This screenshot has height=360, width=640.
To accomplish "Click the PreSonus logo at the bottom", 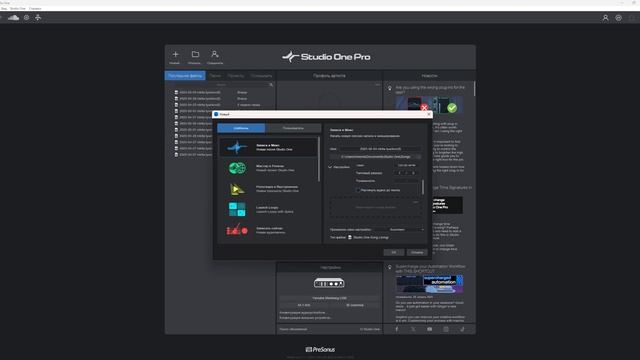I will 320,349.
